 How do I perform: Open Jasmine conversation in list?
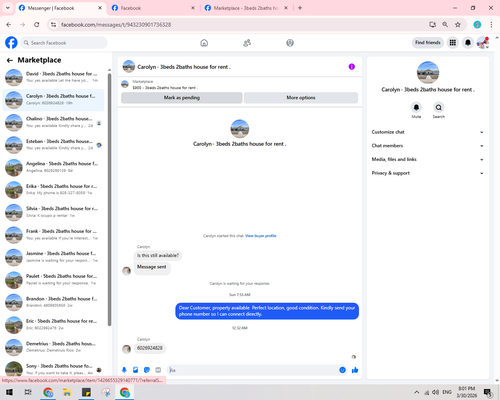tap(53, 257)
